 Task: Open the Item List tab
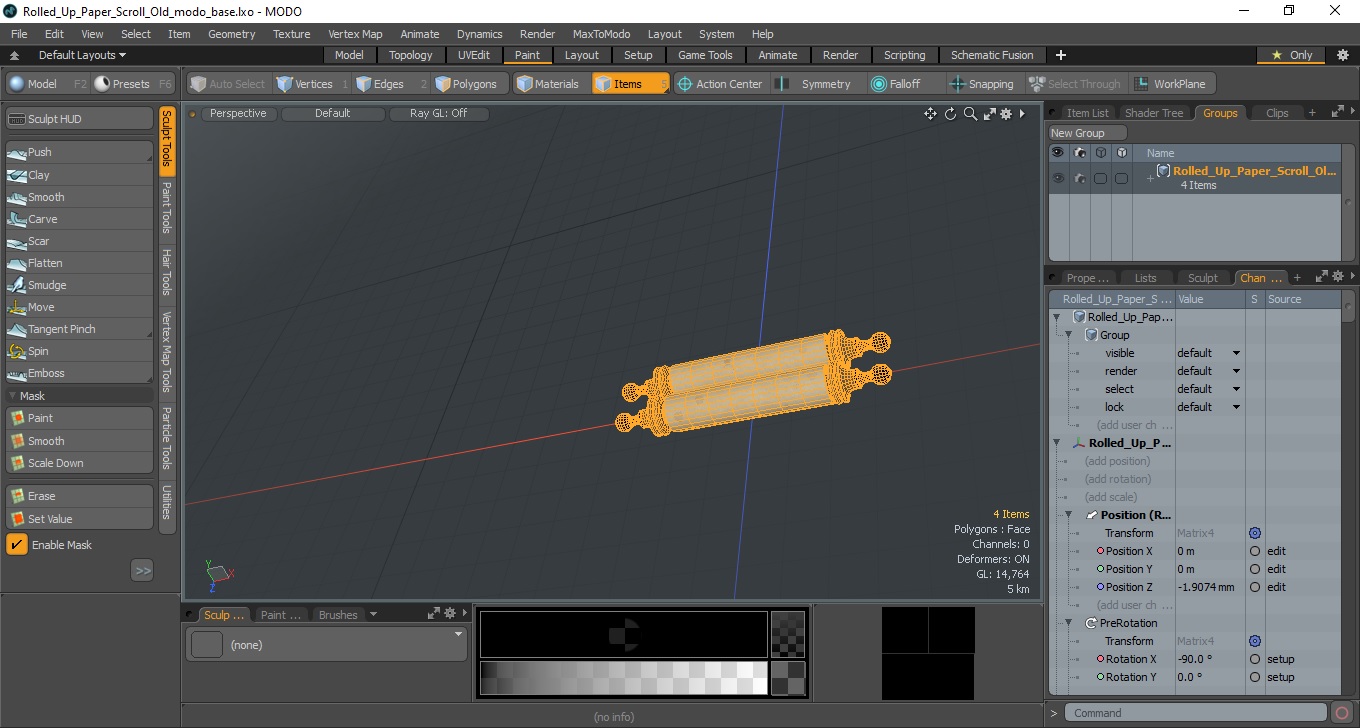(1086, 113)
